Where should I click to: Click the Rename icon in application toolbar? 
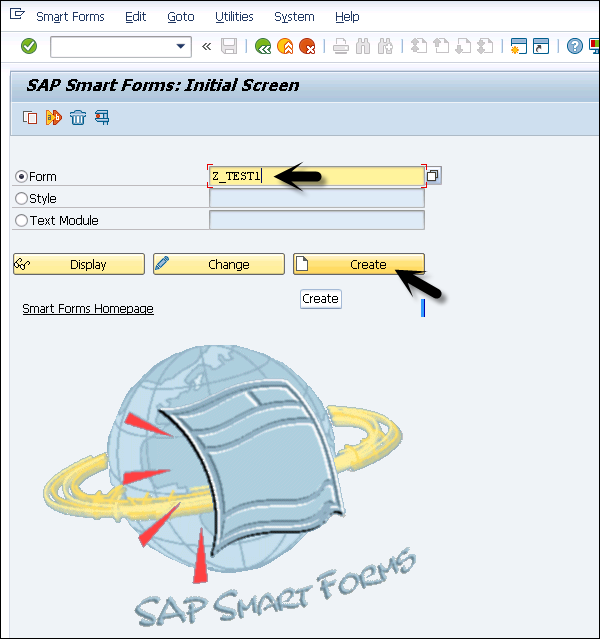[54, 118]
